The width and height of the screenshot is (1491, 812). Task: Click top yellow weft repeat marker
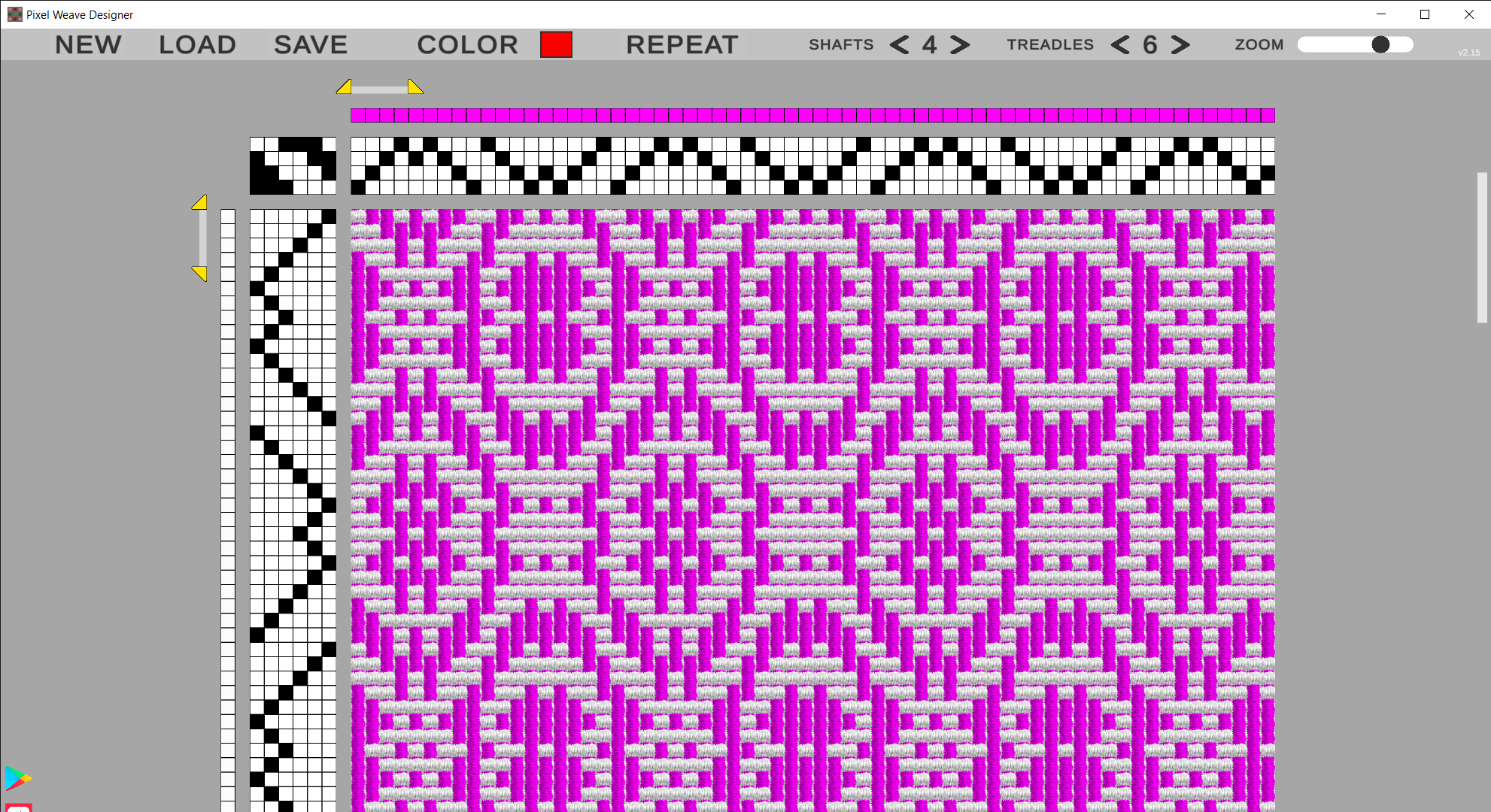tap(199, 201)
